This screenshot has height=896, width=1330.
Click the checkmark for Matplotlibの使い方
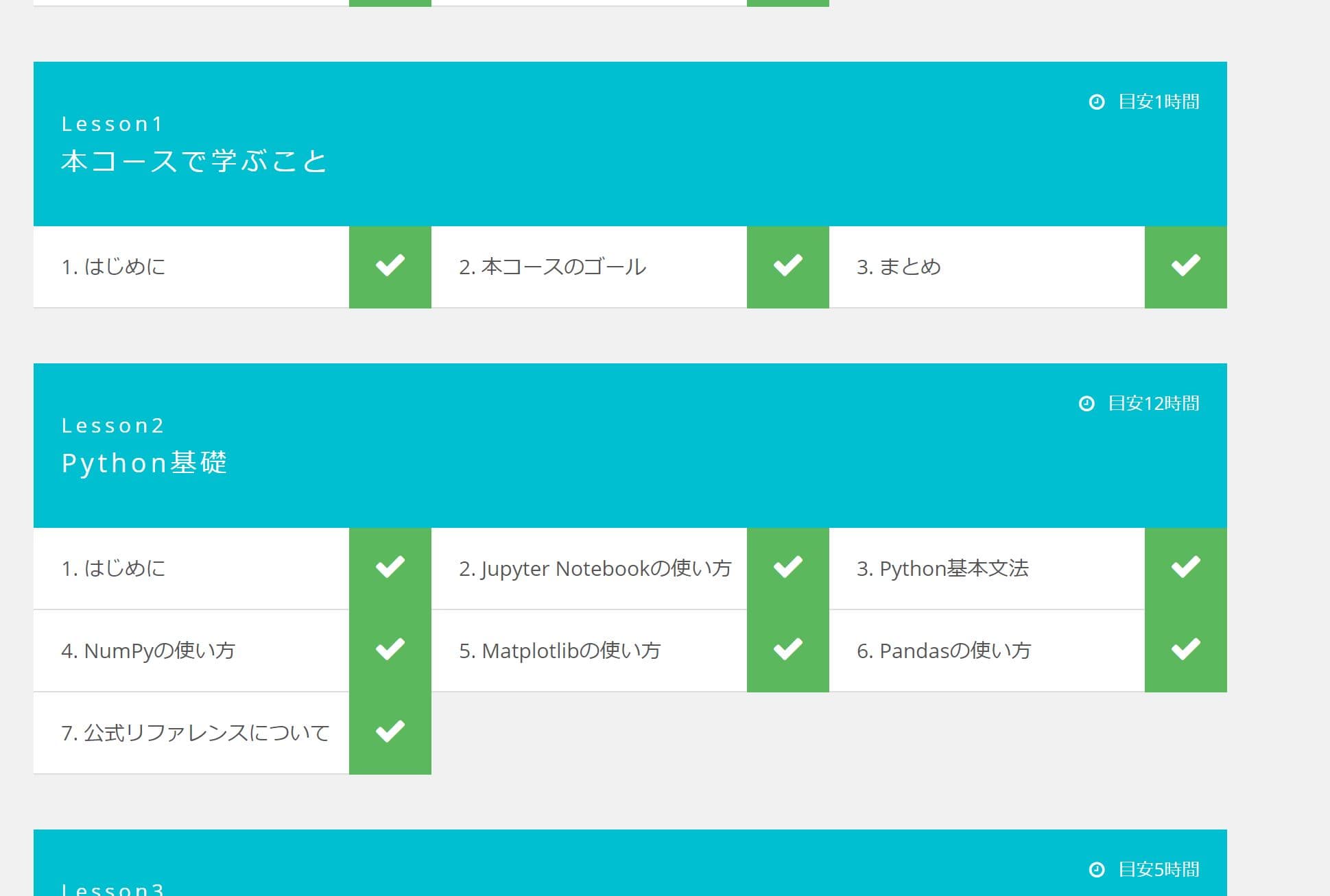(787, 651)
